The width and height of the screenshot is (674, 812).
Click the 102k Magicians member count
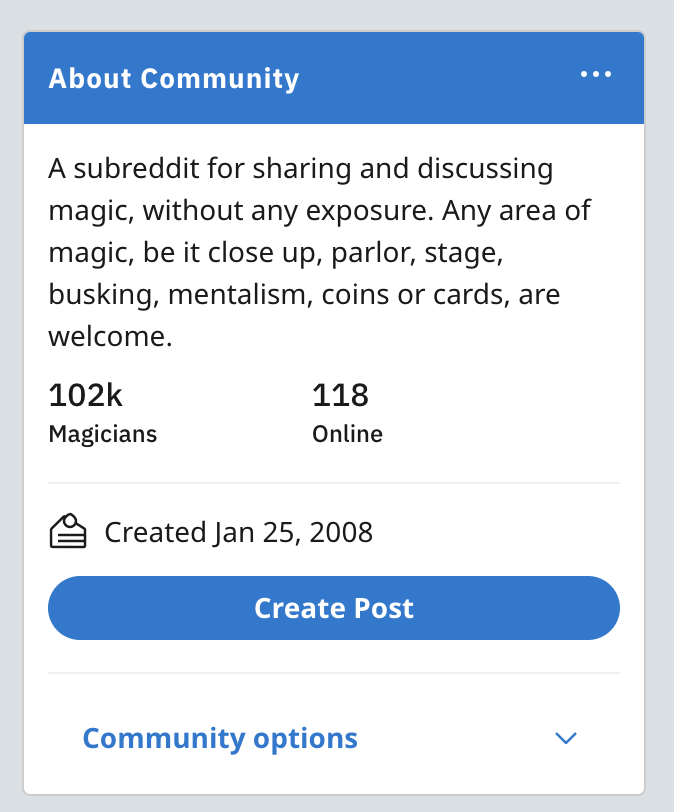pyautogui.click(x=102, y=410)
